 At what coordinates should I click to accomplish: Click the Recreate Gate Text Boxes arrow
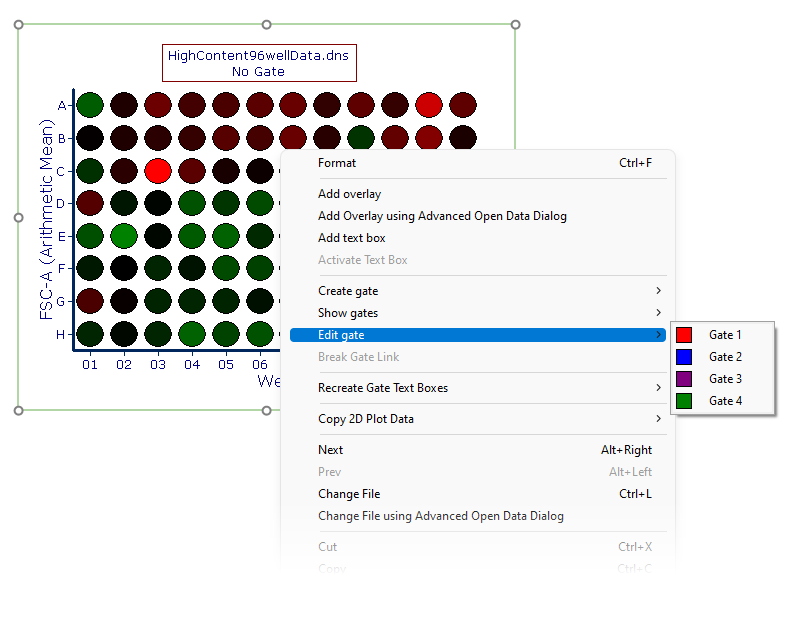pos(659,388)
